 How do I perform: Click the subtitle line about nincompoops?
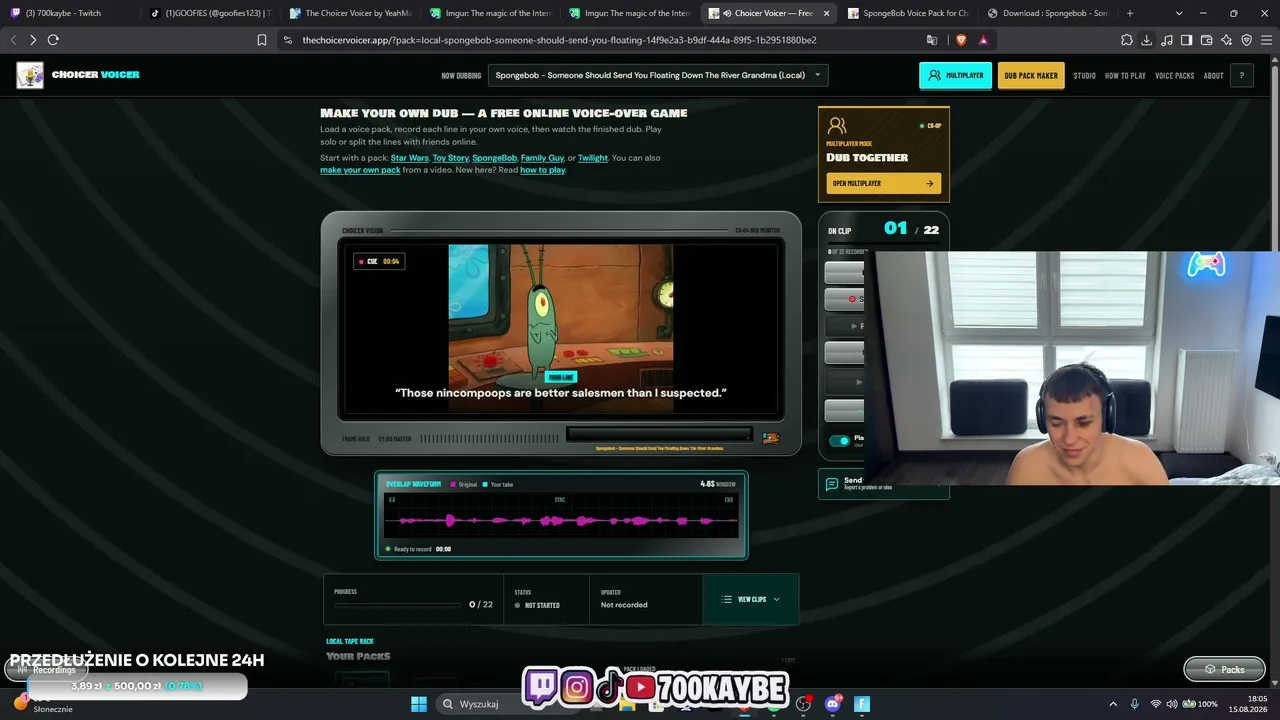tap(561, 393)
